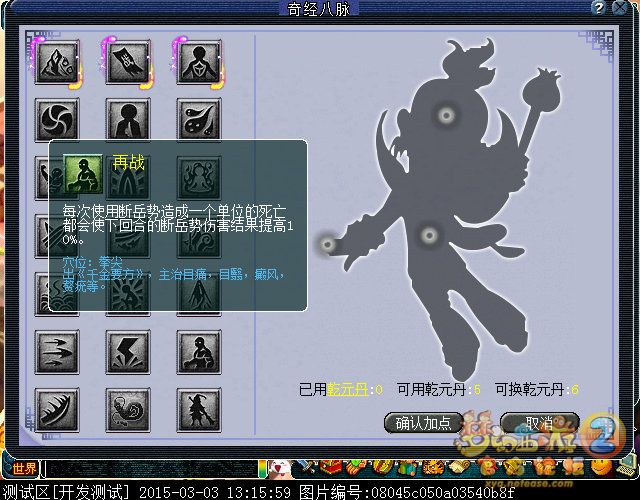The height and width of the screenshot is (500, 640).
Task: Choose the plain standing silhouette skill
Action: coord(128,120)
